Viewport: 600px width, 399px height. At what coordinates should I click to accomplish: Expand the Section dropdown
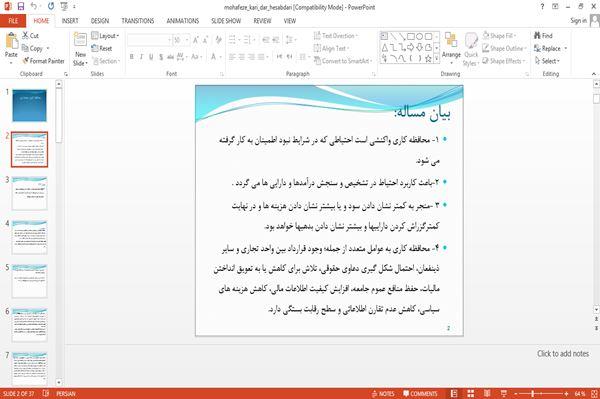pos(106,61)
